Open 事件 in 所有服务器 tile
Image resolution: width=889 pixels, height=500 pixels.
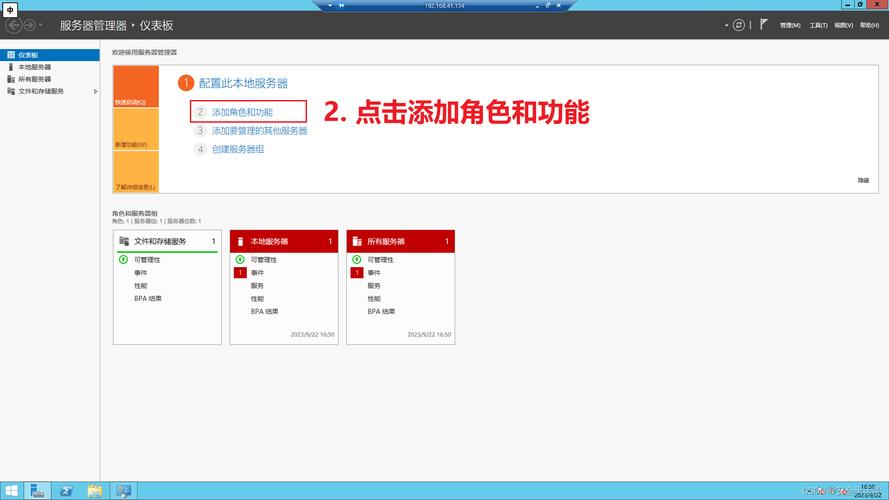click(x=374, y=273)
